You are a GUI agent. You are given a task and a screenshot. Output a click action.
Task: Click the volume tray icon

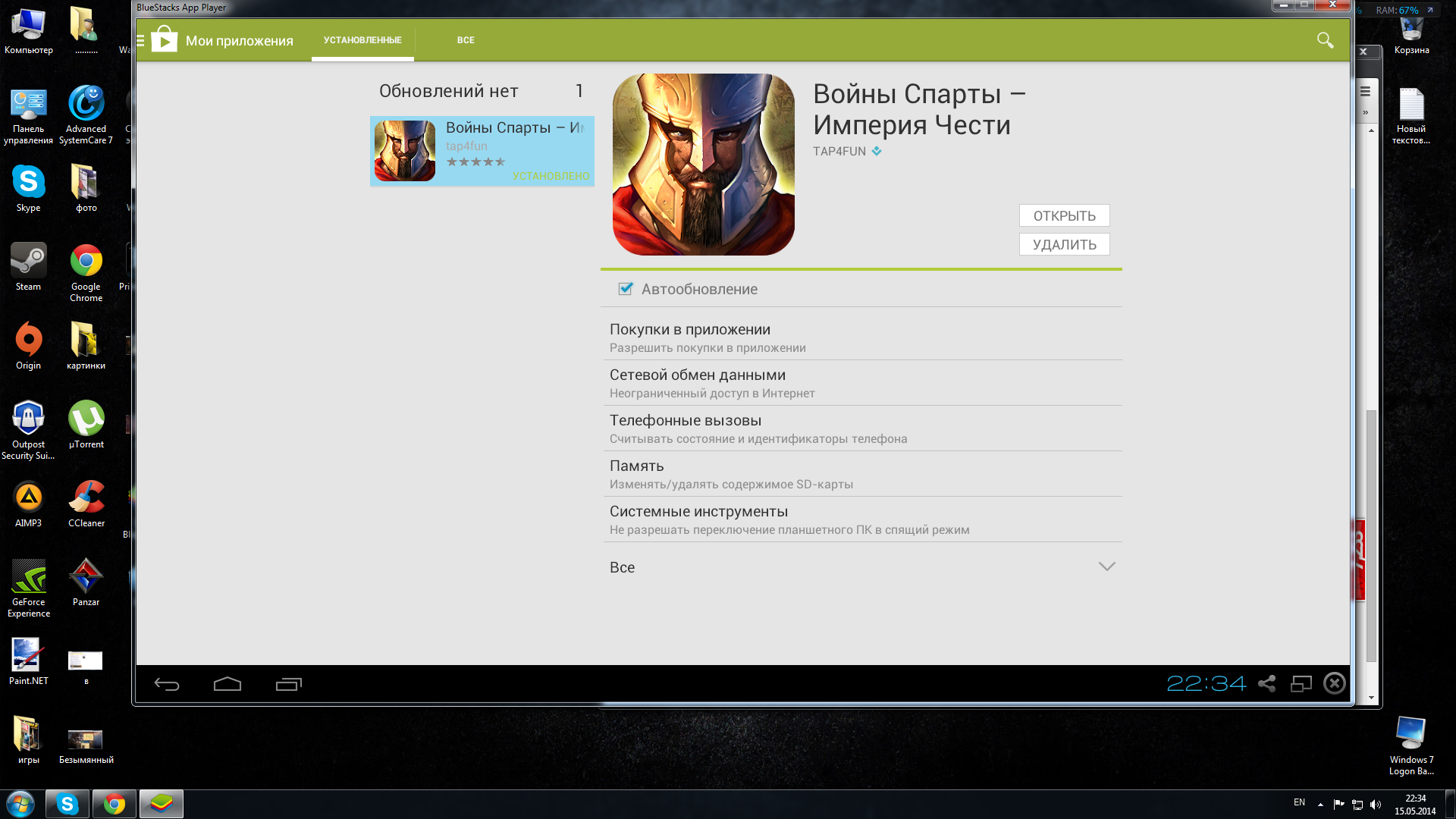click(1376, 805)
